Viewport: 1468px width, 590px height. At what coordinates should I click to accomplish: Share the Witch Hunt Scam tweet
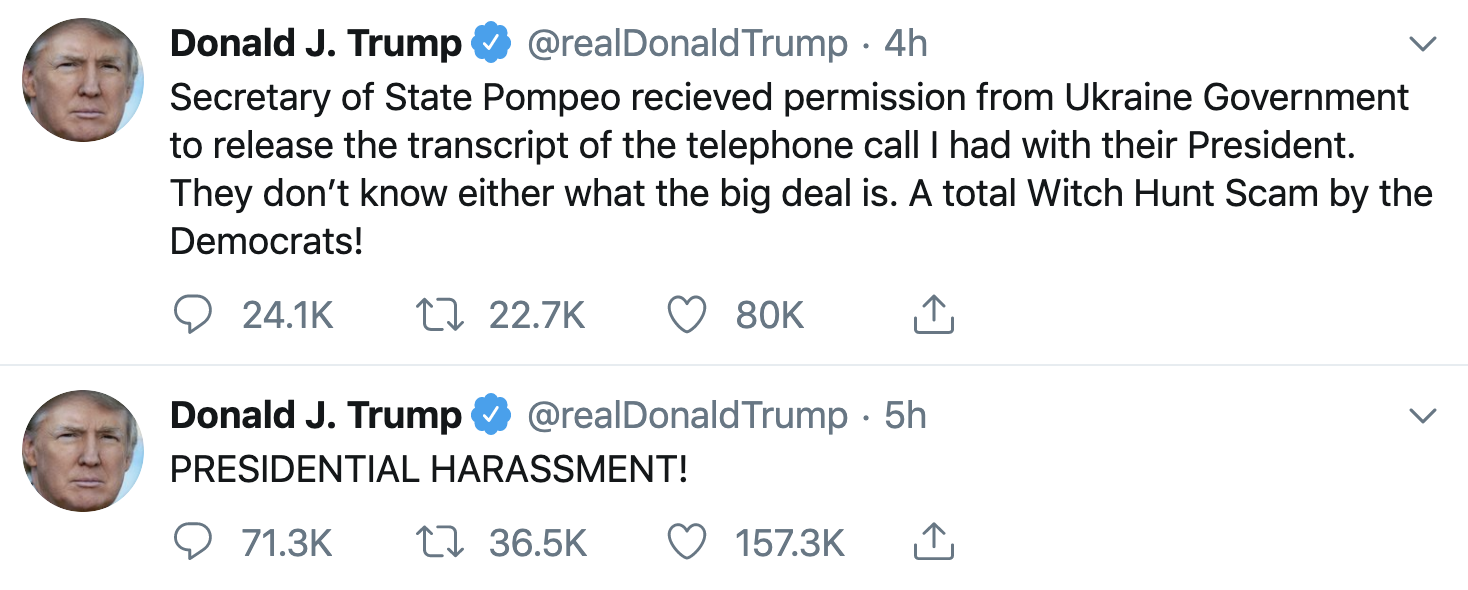point(933,315)
